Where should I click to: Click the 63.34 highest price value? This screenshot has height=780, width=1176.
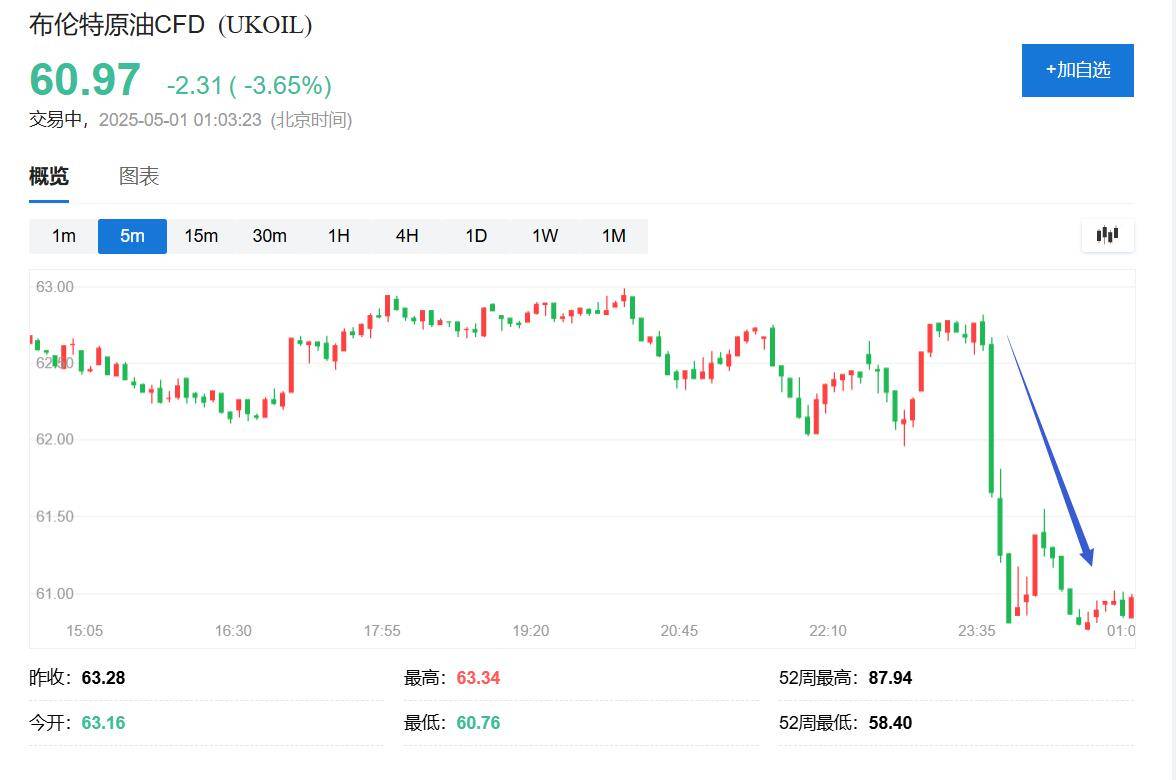pos(478,678)
